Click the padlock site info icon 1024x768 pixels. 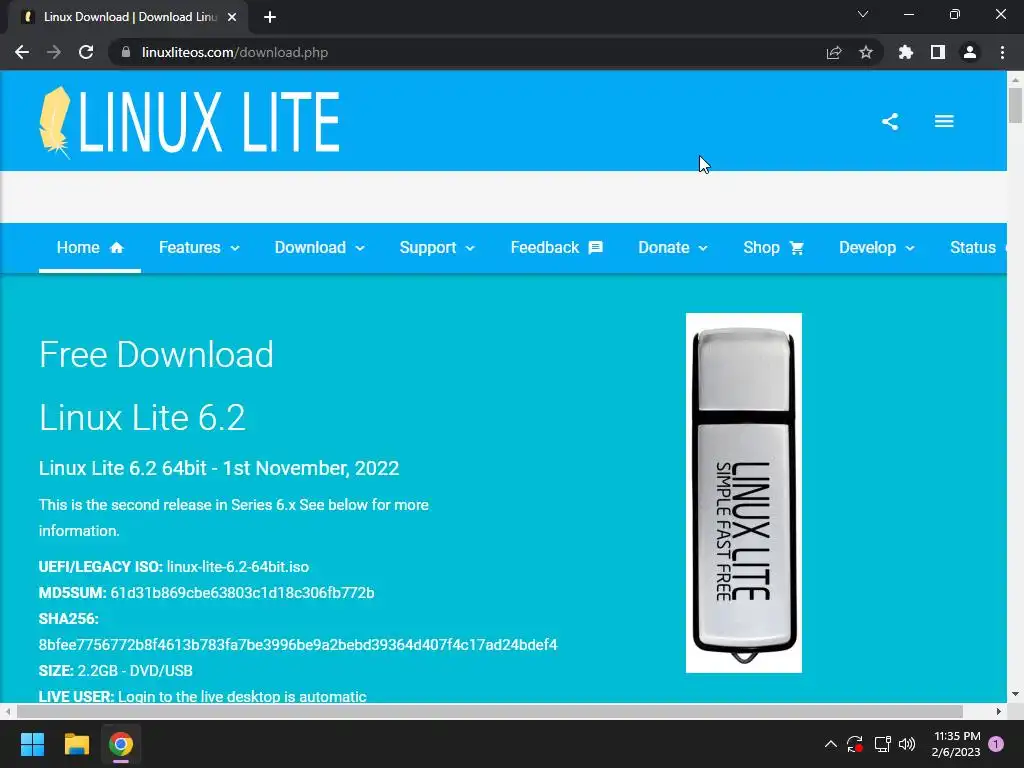(x=126, y=52)
